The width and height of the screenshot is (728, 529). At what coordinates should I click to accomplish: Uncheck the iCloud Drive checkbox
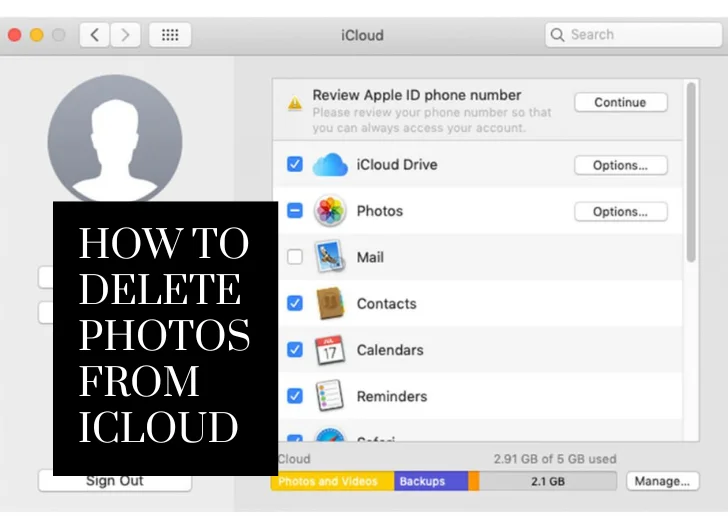pos(295,164)
